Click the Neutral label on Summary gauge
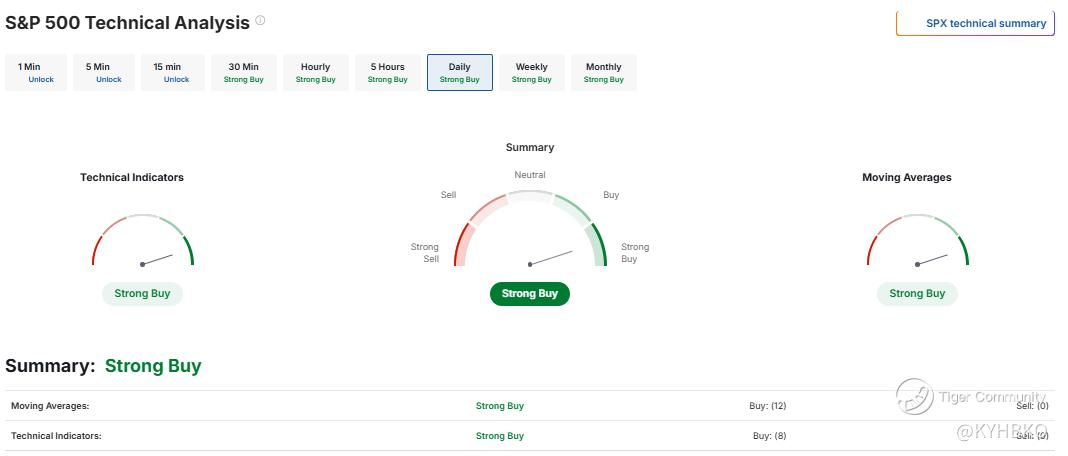 pyautogui.click(x=530, y=175)
